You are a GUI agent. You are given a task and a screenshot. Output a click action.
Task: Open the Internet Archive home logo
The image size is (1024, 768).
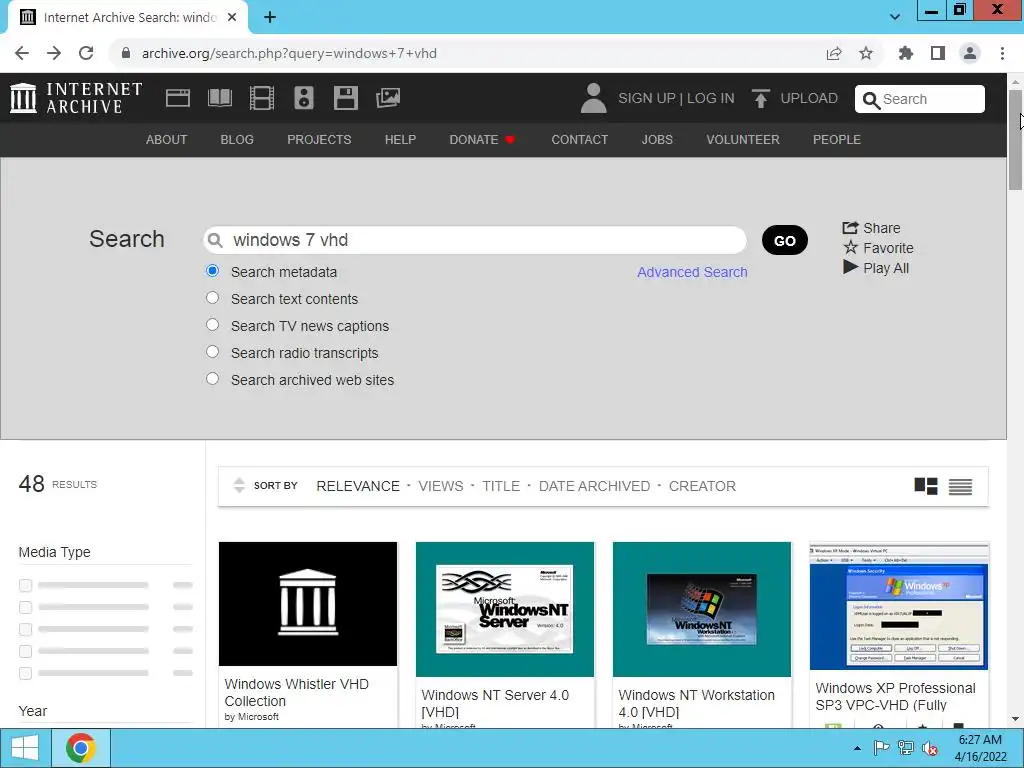(76, 98)
